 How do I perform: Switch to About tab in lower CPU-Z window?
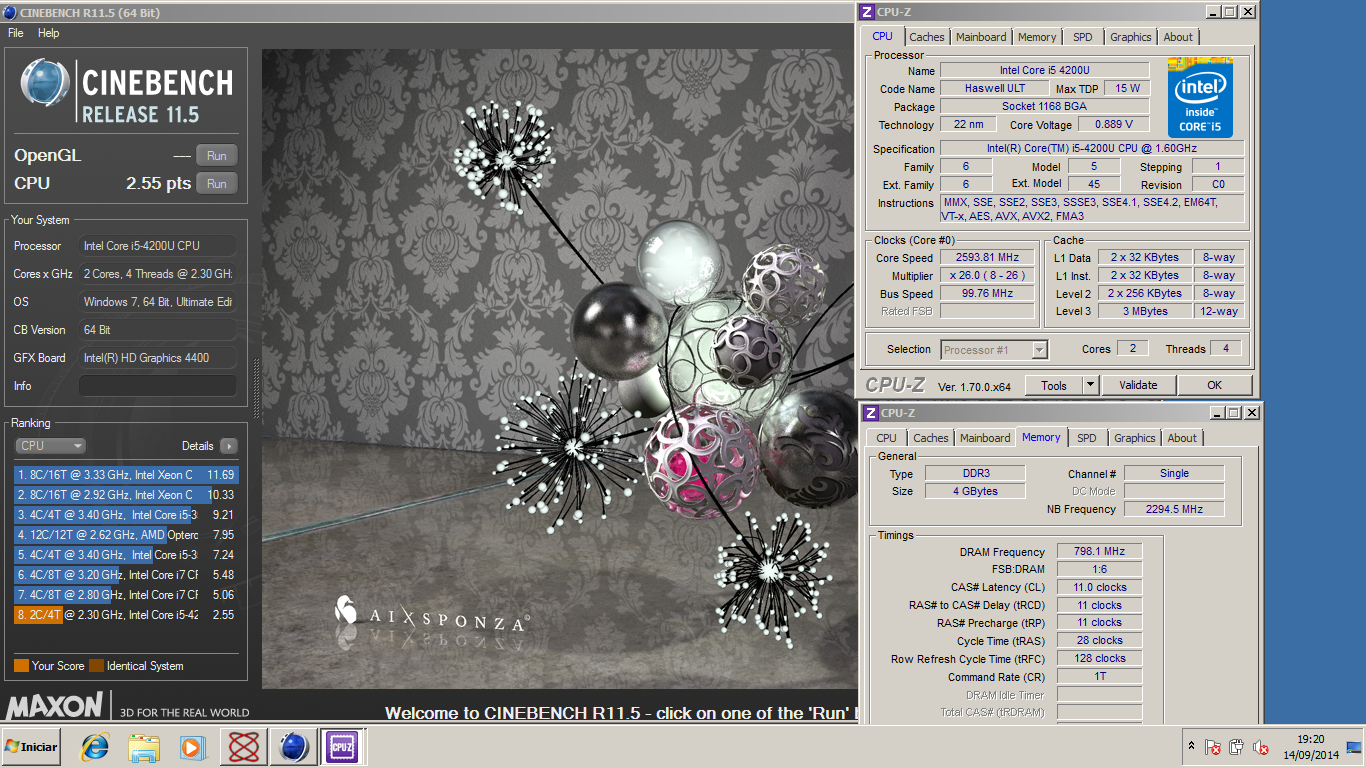pyautogui.click(x=1182, y=438)
